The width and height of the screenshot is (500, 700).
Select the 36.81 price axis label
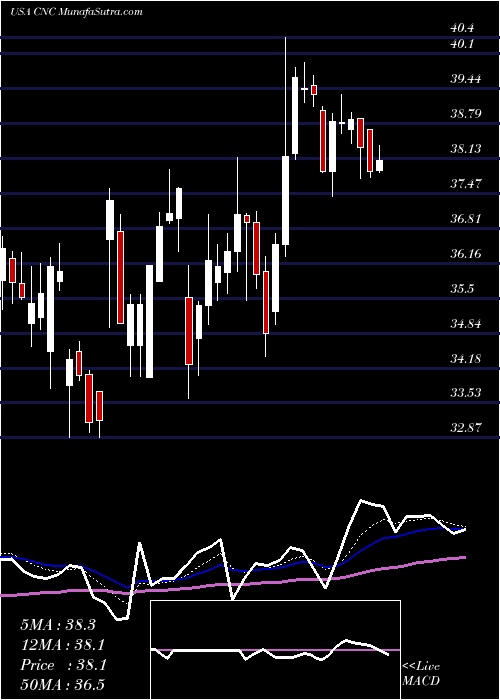[x=466, y=219]
